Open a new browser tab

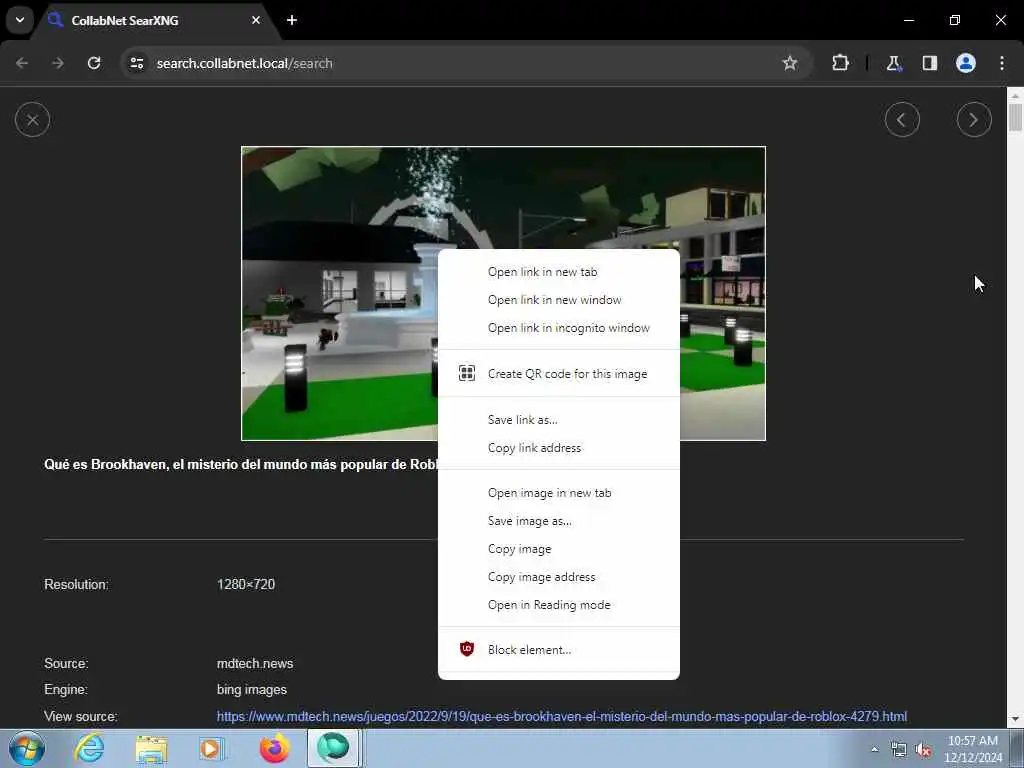292,20
